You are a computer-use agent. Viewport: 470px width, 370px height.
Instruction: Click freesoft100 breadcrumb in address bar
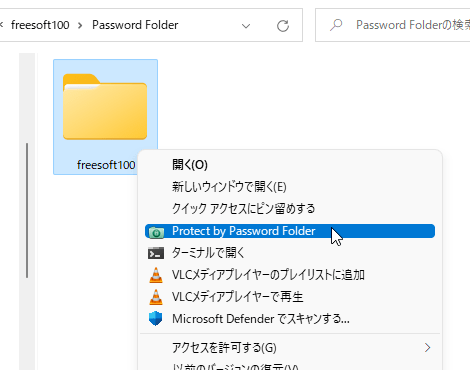click(x=40, y=25)
